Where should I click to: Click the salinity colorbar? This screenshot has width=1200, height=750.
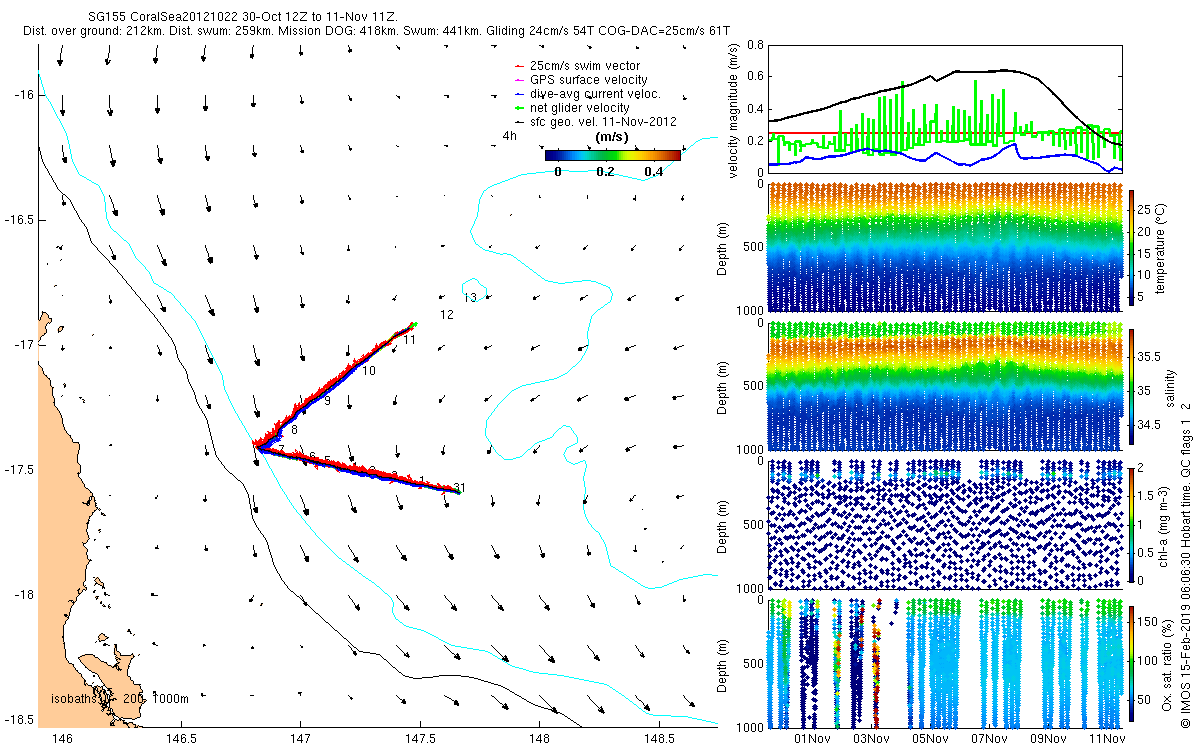point(1132,386)
